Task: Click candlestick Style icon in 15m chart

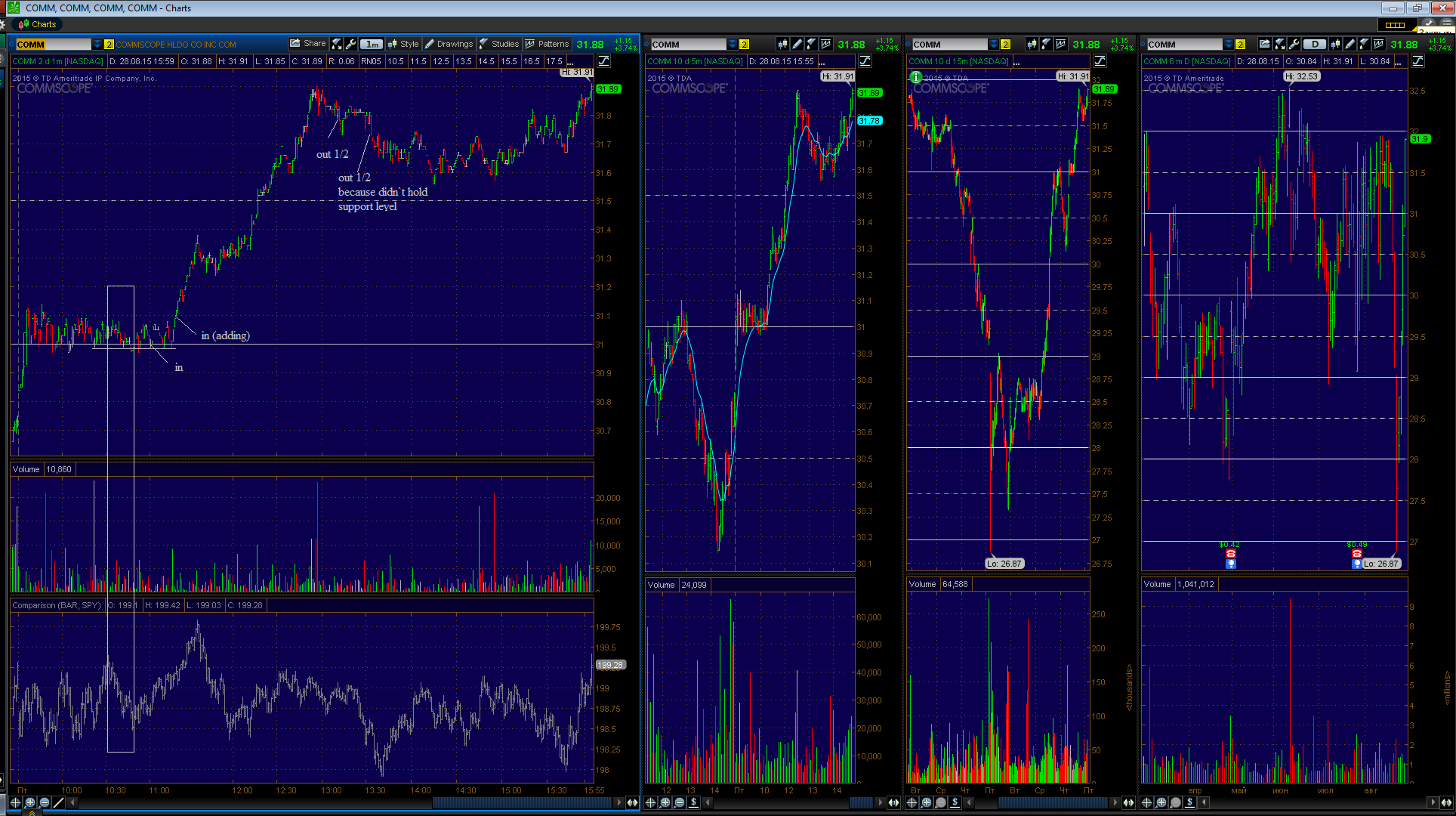Action: [1032, 44]
